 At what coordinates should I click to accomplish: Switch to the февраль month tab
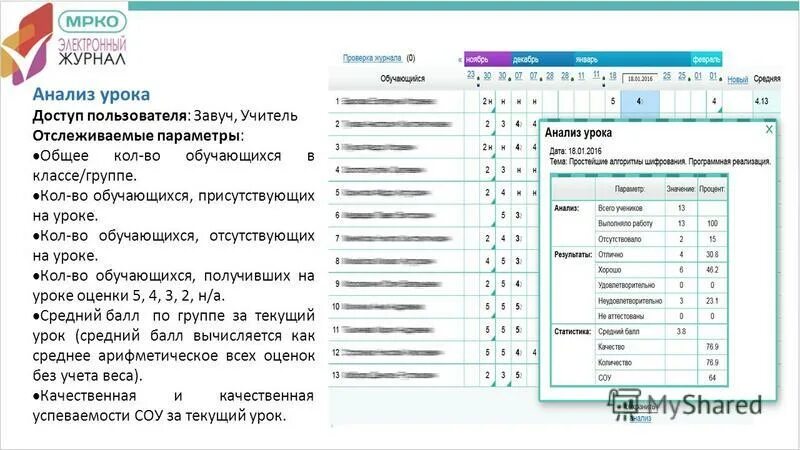(x=706, y=59)
